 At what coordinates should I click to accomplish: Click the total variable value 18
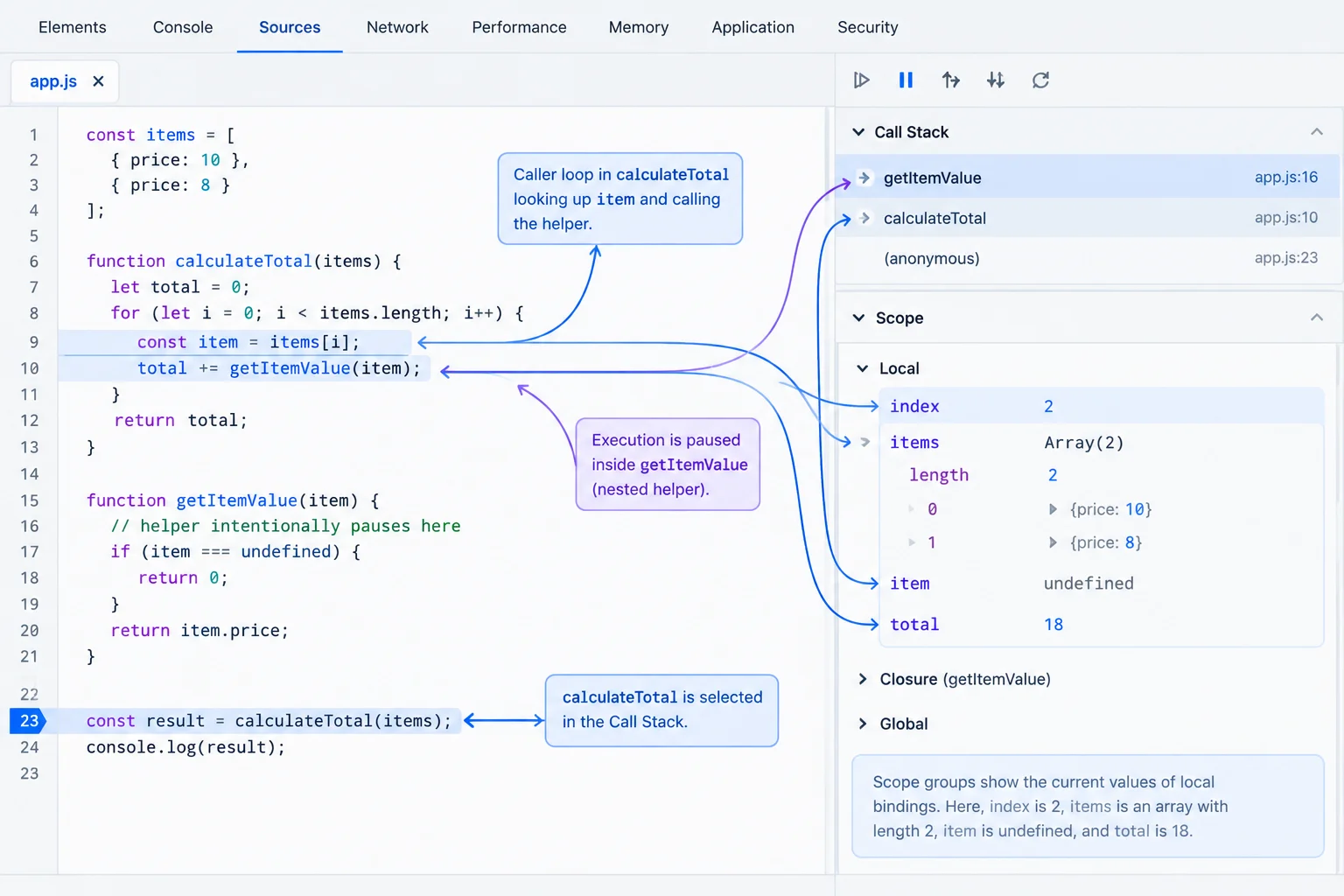[1053, 625]
